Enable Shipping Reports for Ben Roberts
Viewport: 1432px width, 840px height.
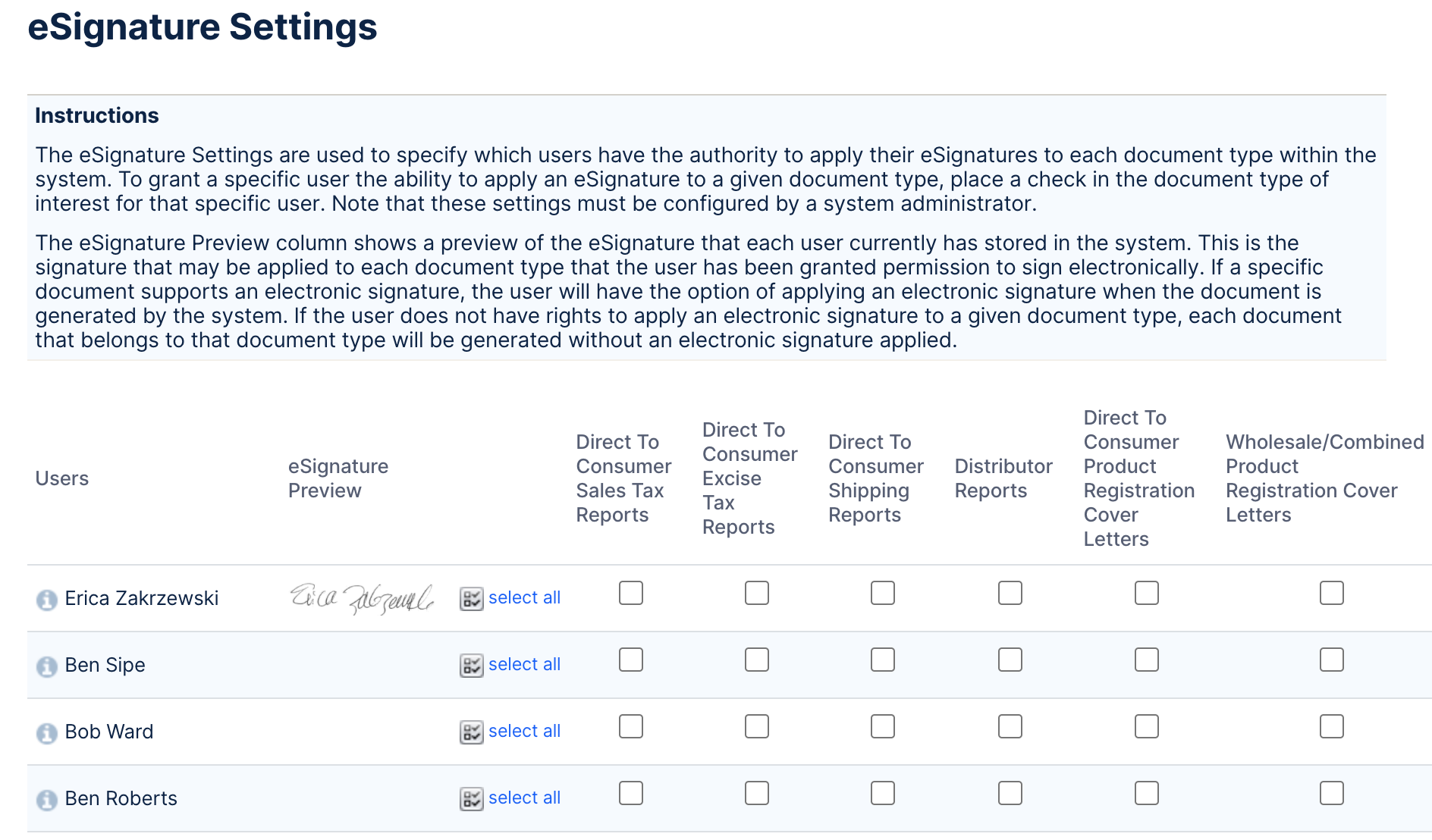click(x=882, y=793)
